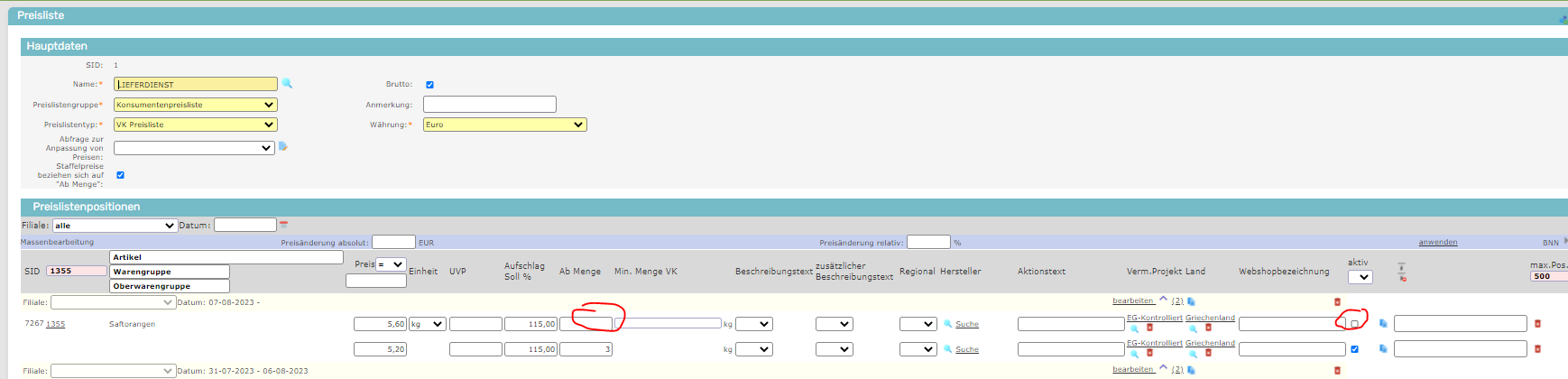
Task: Click the magnifier icon next to Name field
Action: (x=287, y=83)
